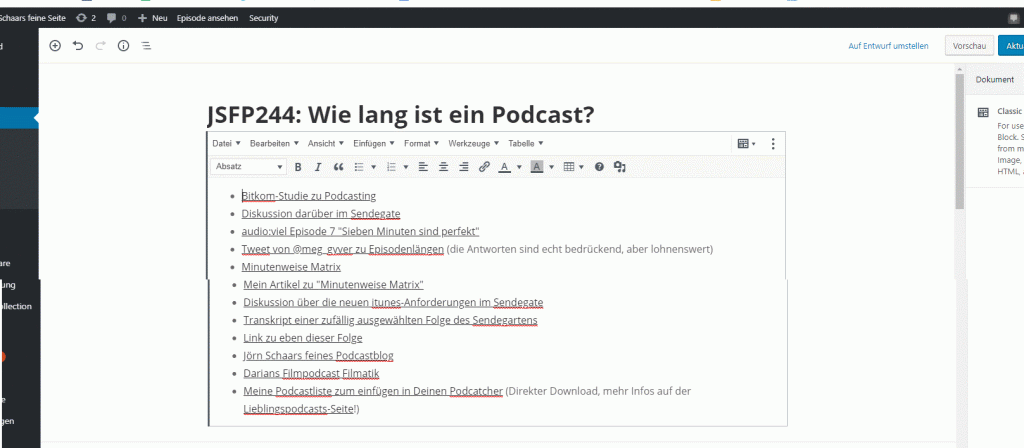Image resolution: width=1024 pixels, height=448 pixels.
Task: Click the add media icon
Action: click(x=620, y=167)
